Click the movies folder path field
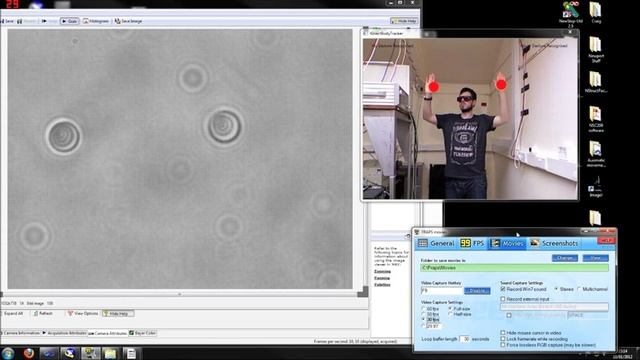The width and height of the screenshot is (640, 360). click(514, 268)
